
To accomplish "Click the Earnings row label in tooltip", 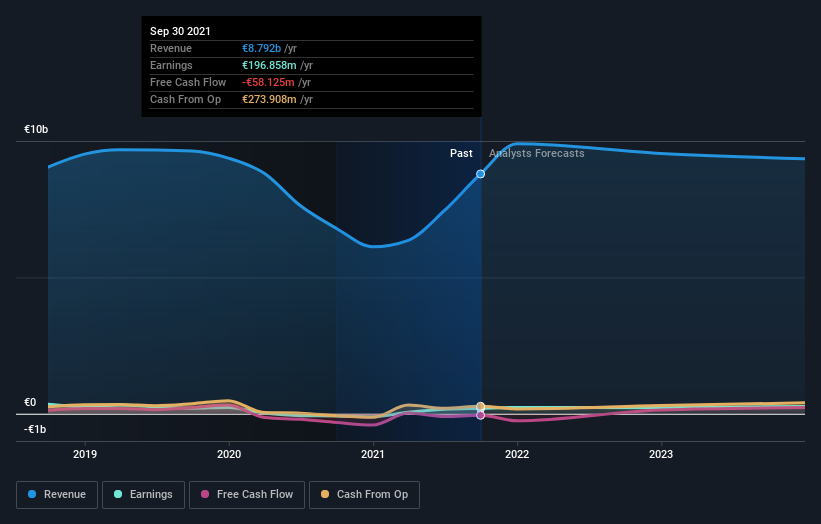I will point(171,65).
